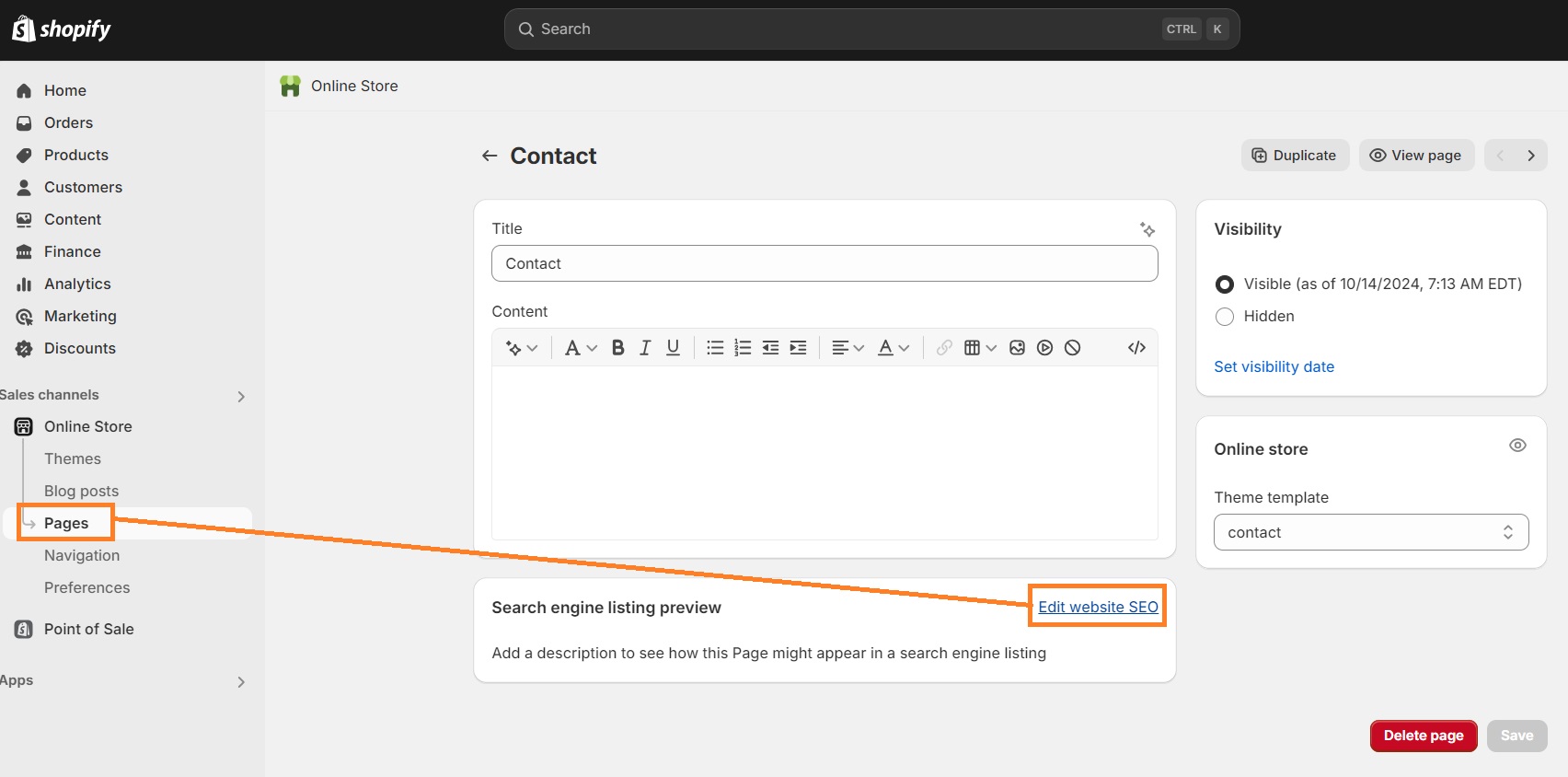This screenshot has height=777, width=1568.
Task: Open Orders in the sidebar
Action: 68,122
